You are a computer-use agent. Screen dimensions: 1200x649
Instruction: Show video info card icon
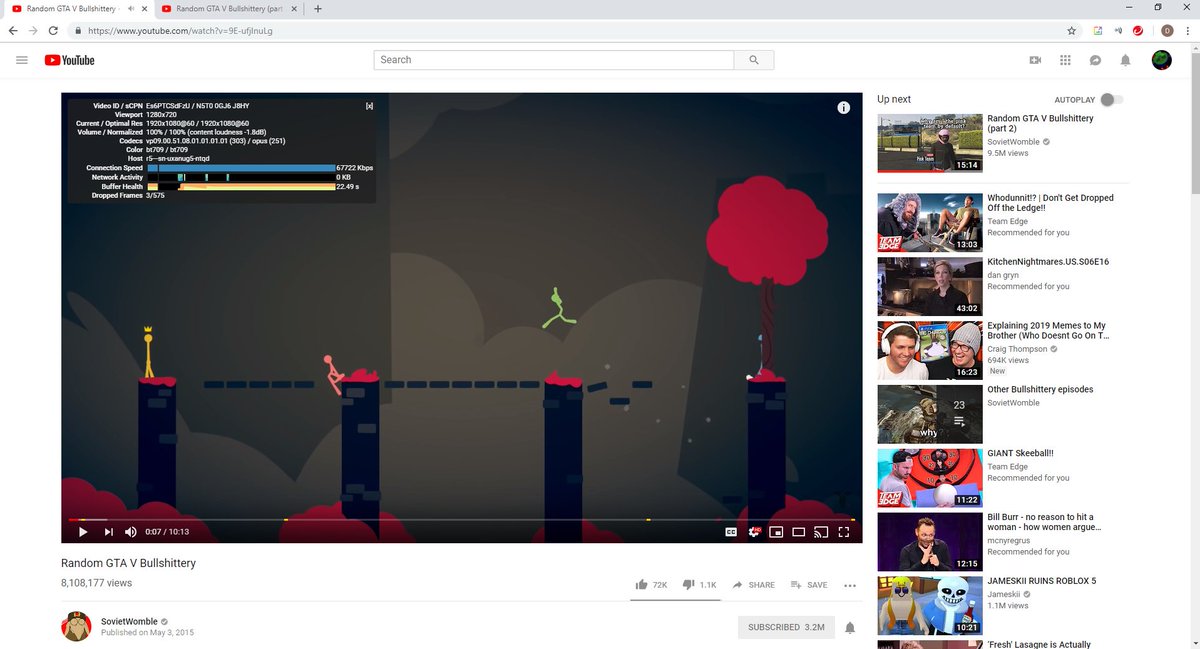(x=843, y=107)
